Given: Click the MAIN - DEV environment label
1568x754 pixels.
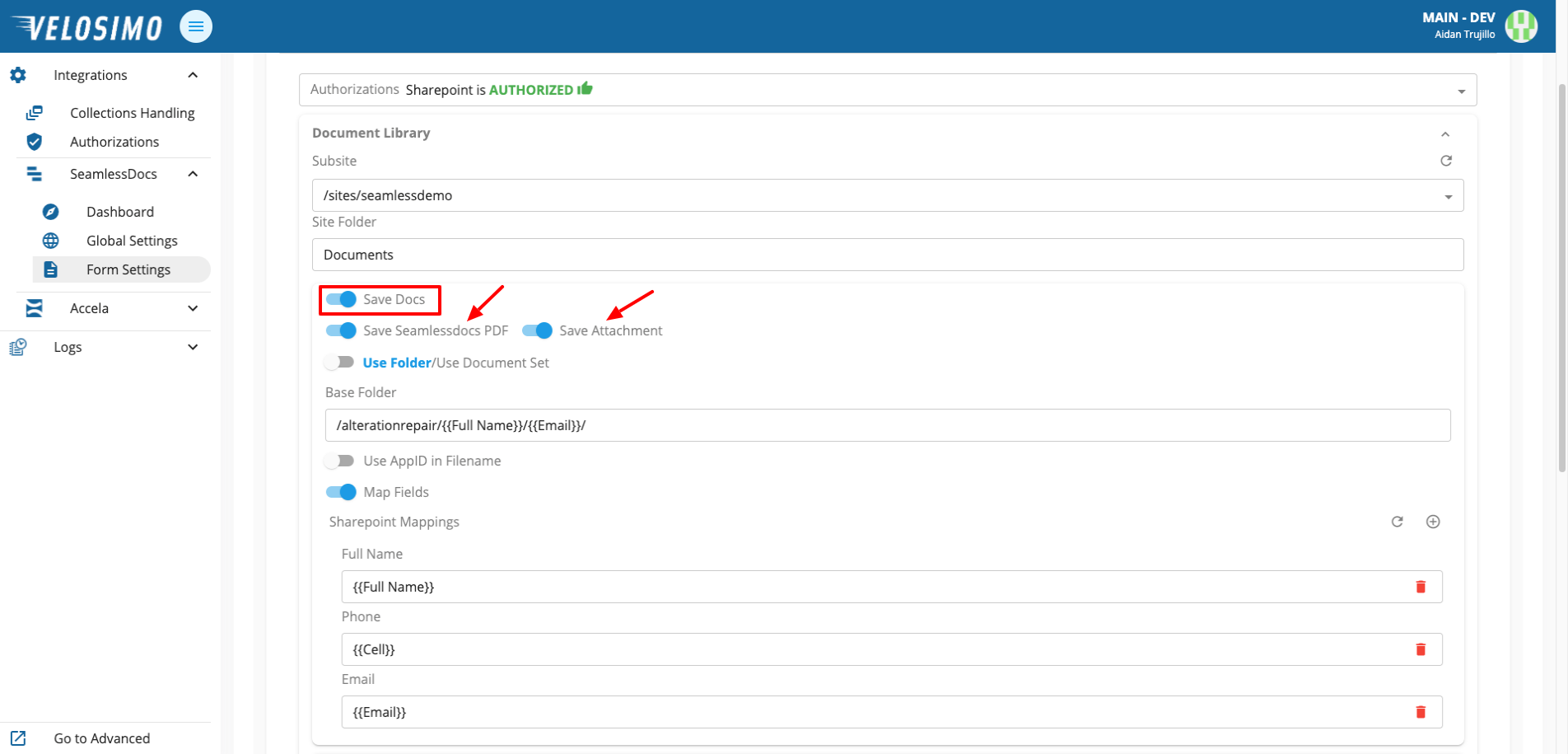Looking at the screenshot, I should point(1458,17).
